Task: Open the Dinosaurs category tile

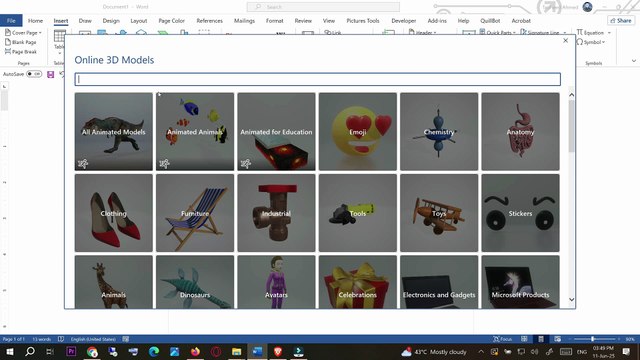Action: (195, 282)
